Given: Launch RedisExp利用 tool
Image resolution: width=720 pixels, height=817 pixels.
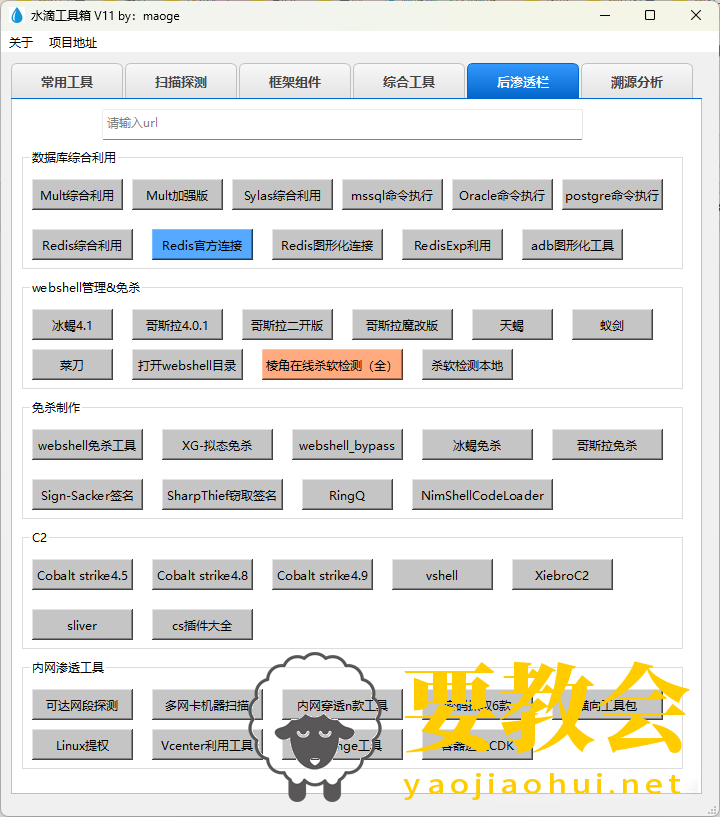Looking at the screenshot, I should tap(452, 245).
